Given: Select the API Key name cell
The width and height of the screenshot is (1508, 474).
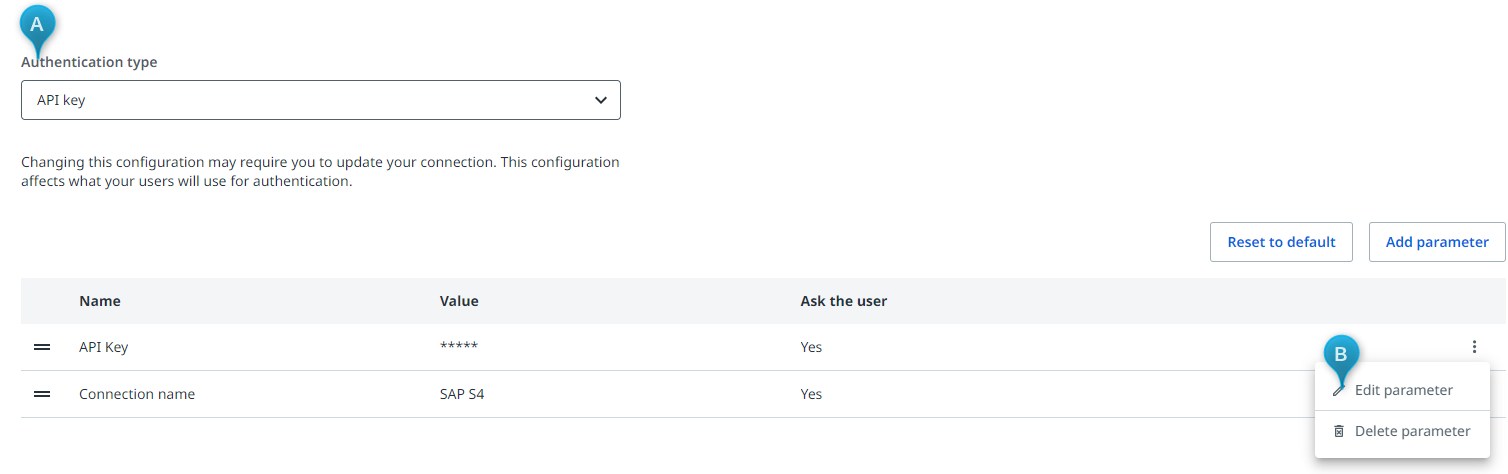Looking at the screenshot, I should point(104,347).
